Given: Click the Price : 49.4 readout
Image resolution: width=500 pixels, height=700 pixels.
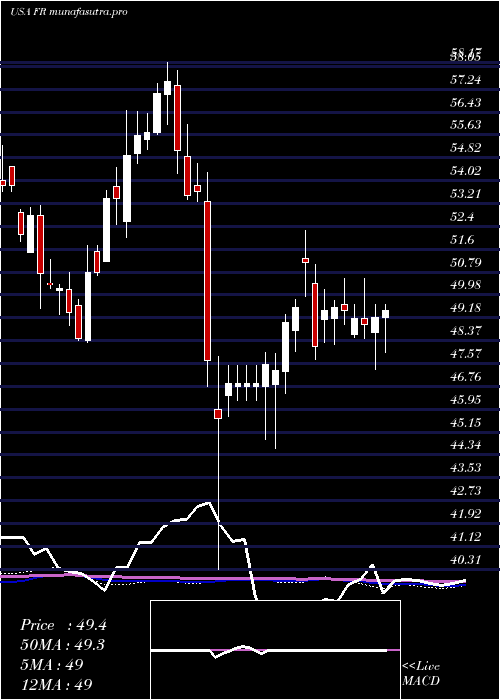Looking at the screenshot, I should pyautogui.click(x=63, y=625).
